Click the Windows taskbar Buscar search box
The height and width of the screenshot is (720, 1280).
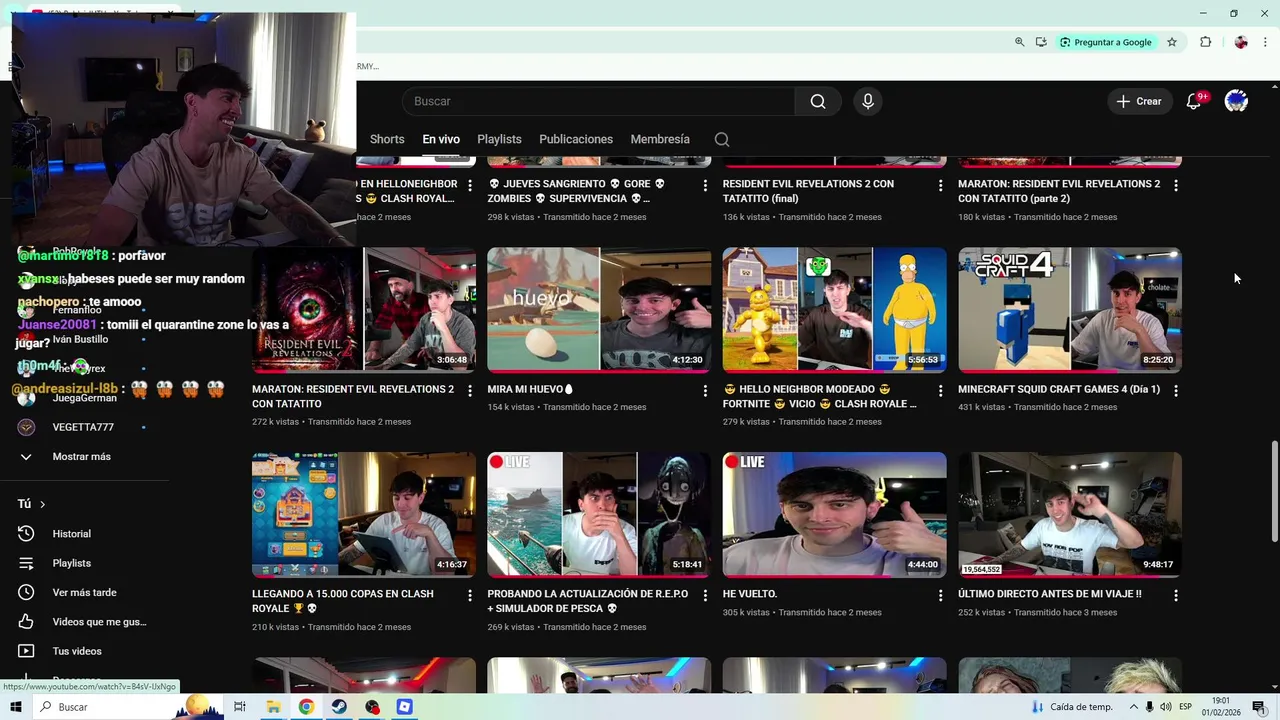[130, 707]
